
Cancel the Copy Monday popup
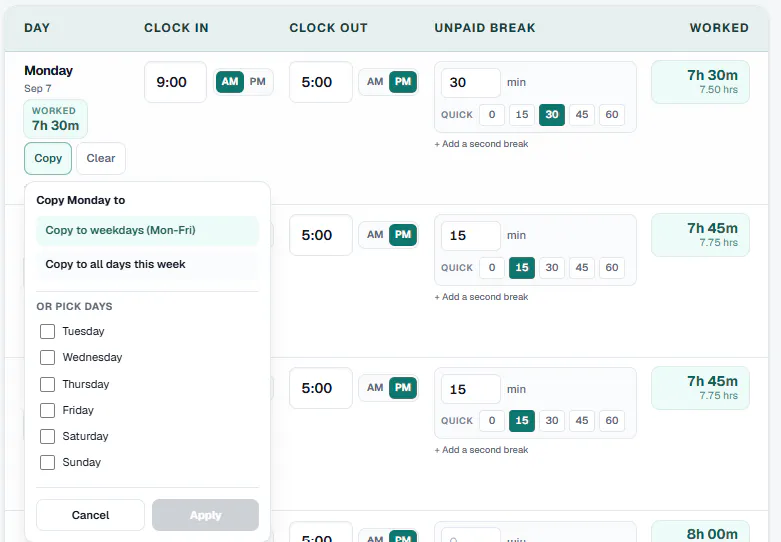[90, 515]
